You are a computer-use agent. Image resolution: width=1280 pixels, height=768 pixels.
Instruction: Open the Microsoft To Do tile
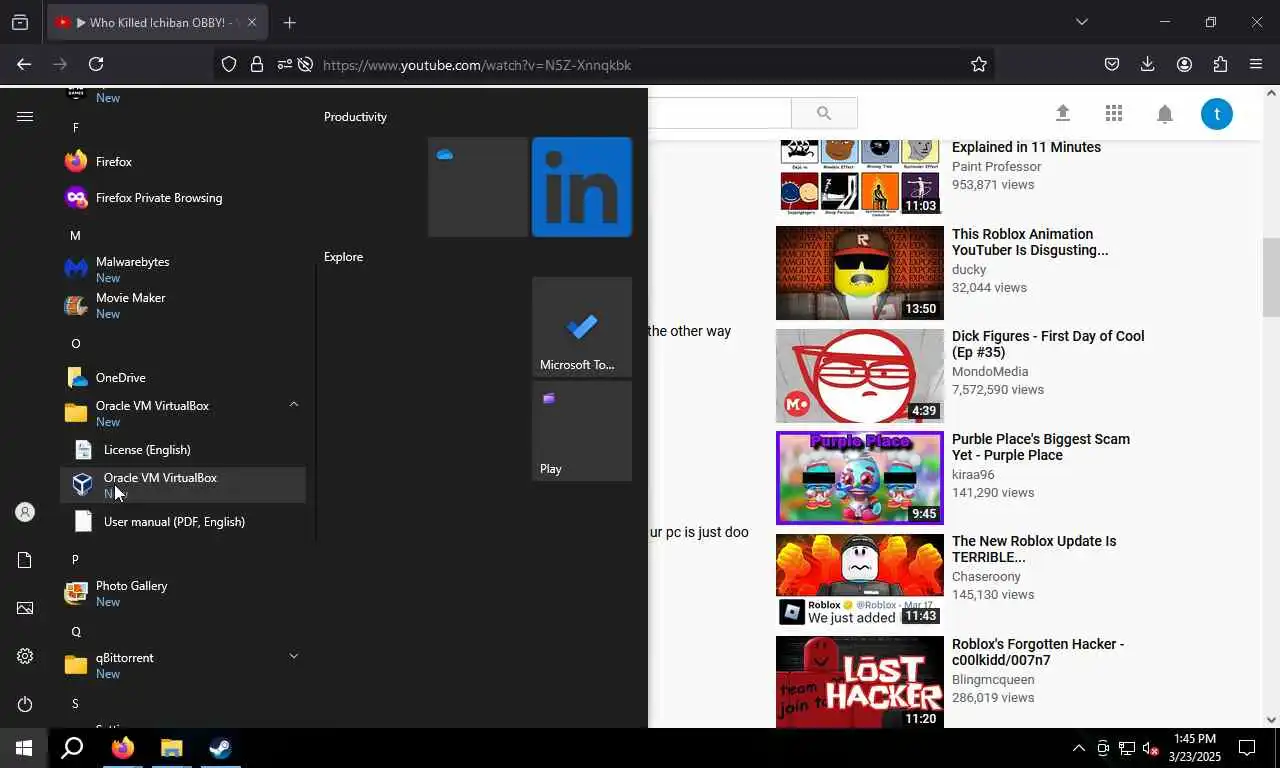582,327
